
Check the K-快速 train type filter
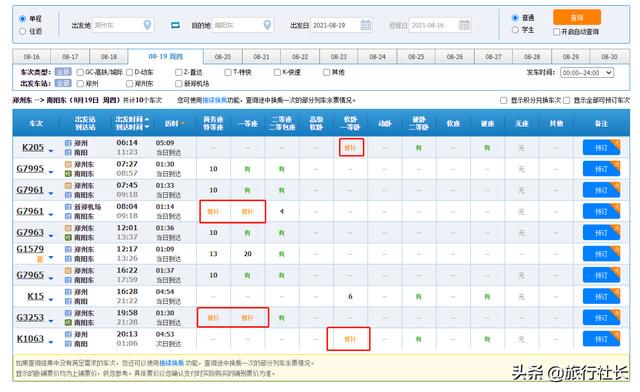tap(278, 72)
